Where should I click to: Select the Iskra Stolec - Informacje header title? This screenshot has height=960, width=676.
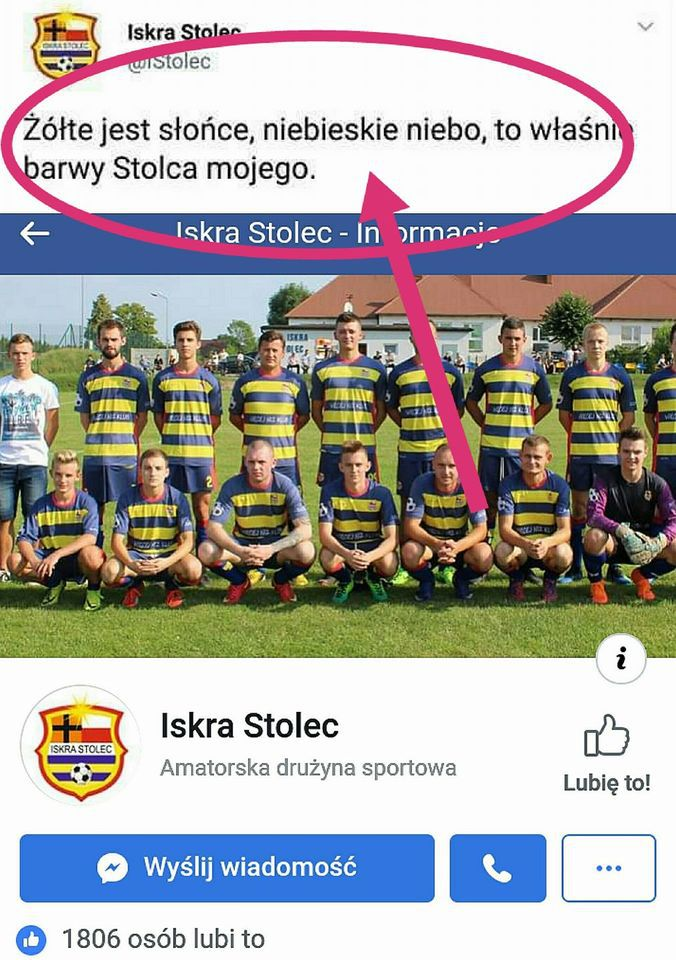click(x=338, y=233)
